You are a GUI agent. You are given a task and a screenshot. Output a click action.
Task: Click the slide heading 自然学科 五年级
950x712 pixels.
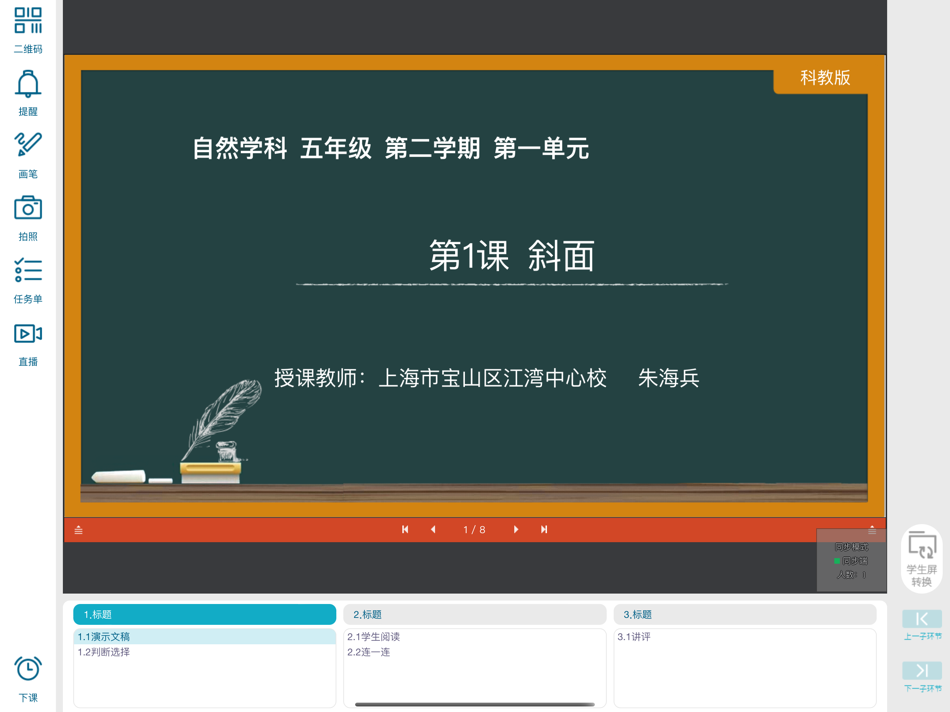click(x=282, y=148)
